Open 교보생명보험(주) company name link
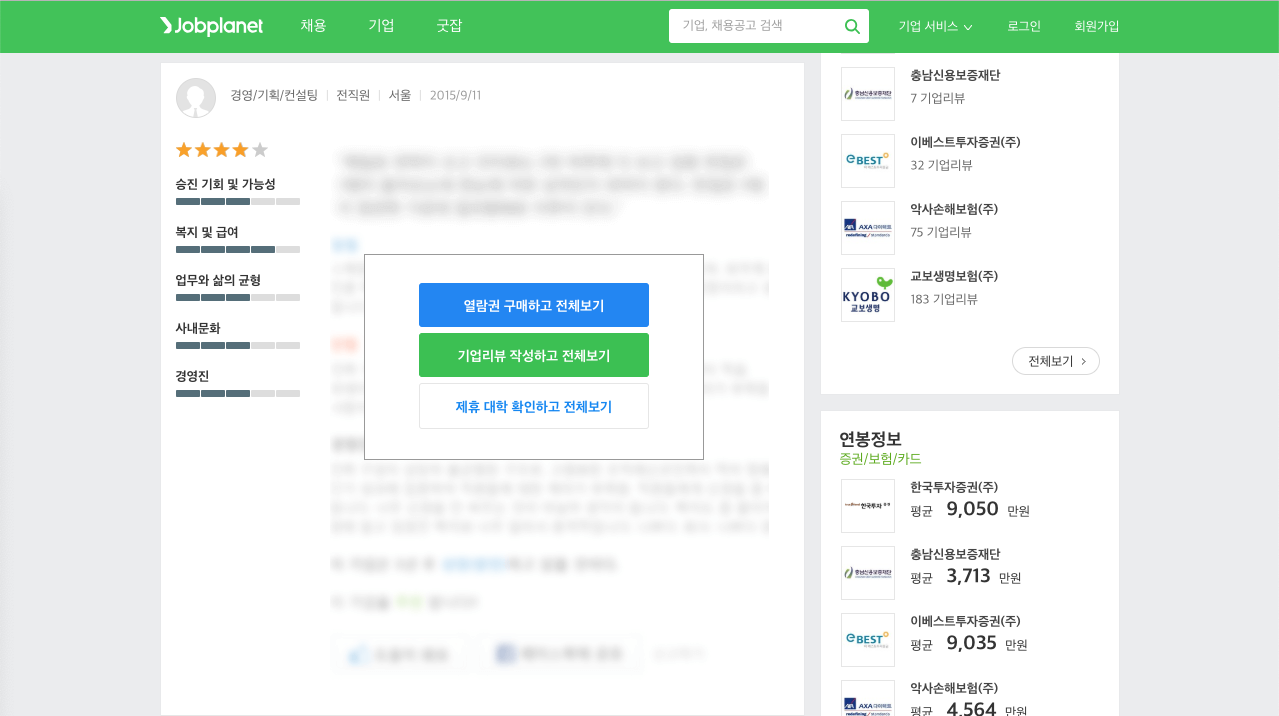 tap(954, 276)
